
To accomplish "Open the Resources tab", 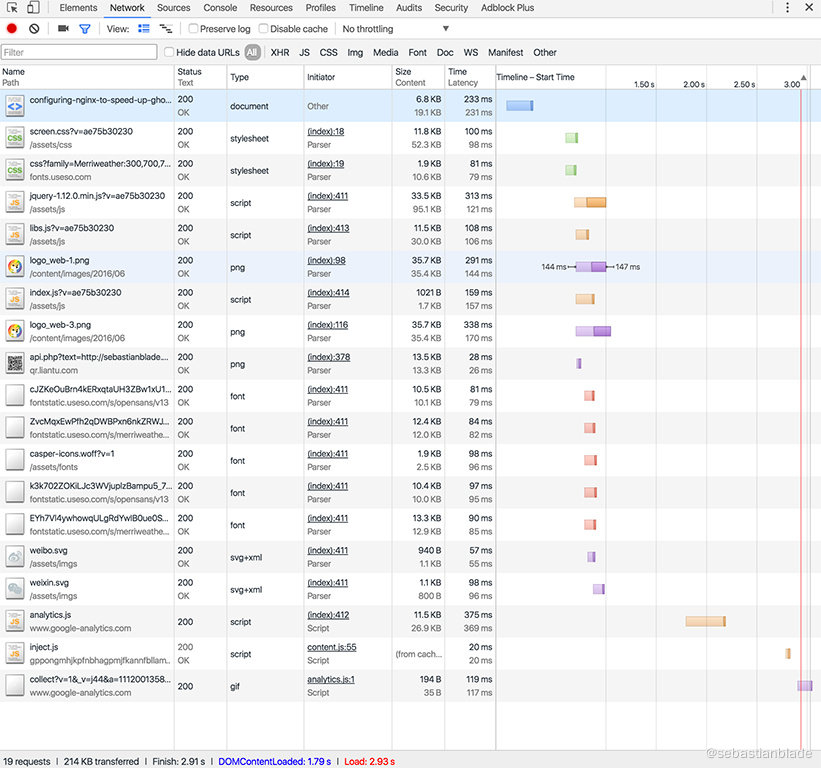I will click(x=271, y=8).
